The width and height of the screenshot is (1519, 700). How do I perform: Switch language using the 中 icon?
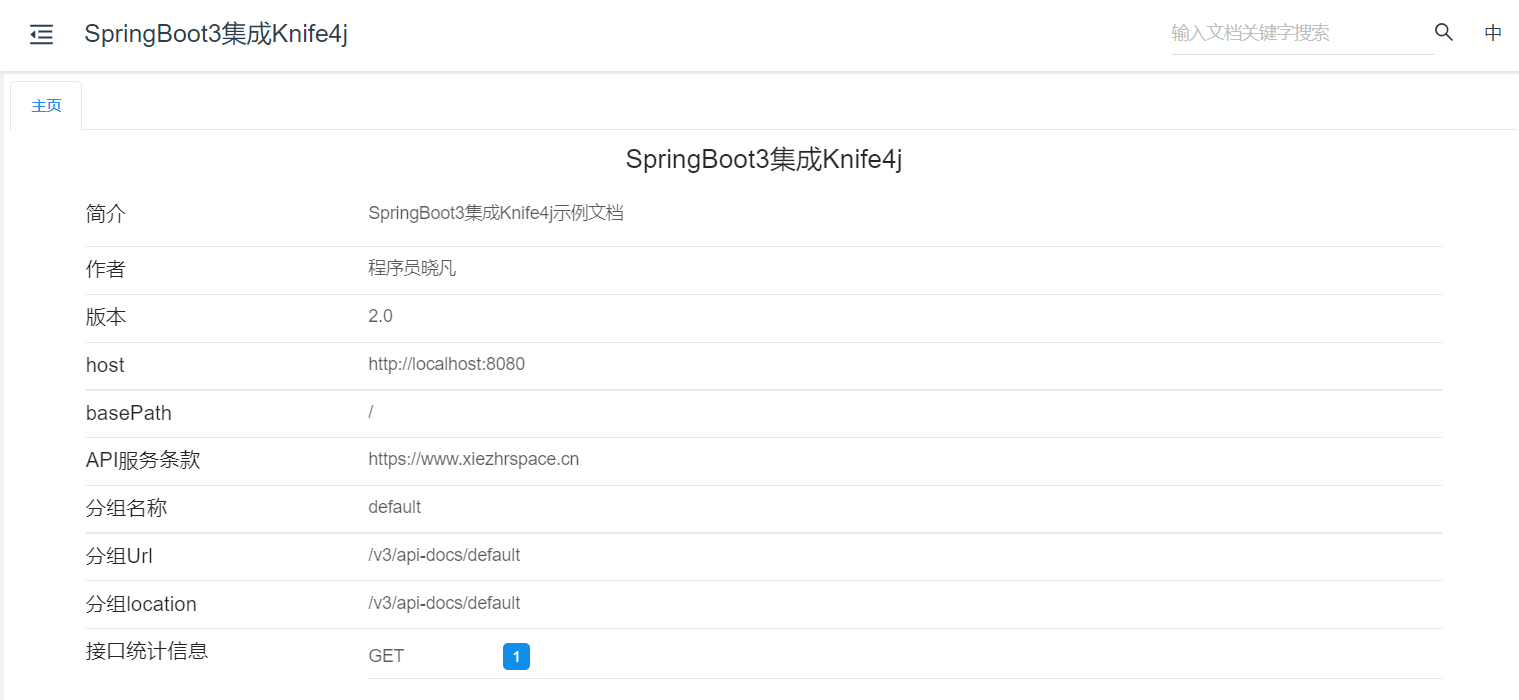(x=1493, y=33)
